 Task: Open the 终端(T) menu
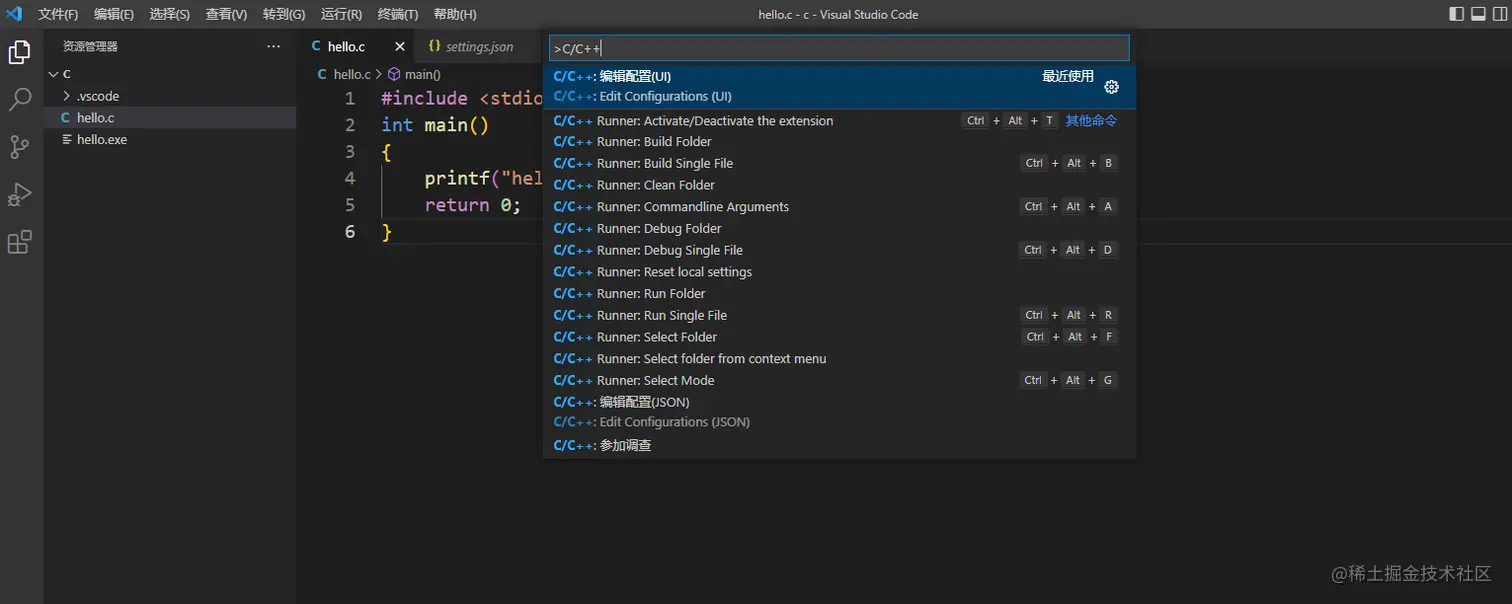point(398,15)
